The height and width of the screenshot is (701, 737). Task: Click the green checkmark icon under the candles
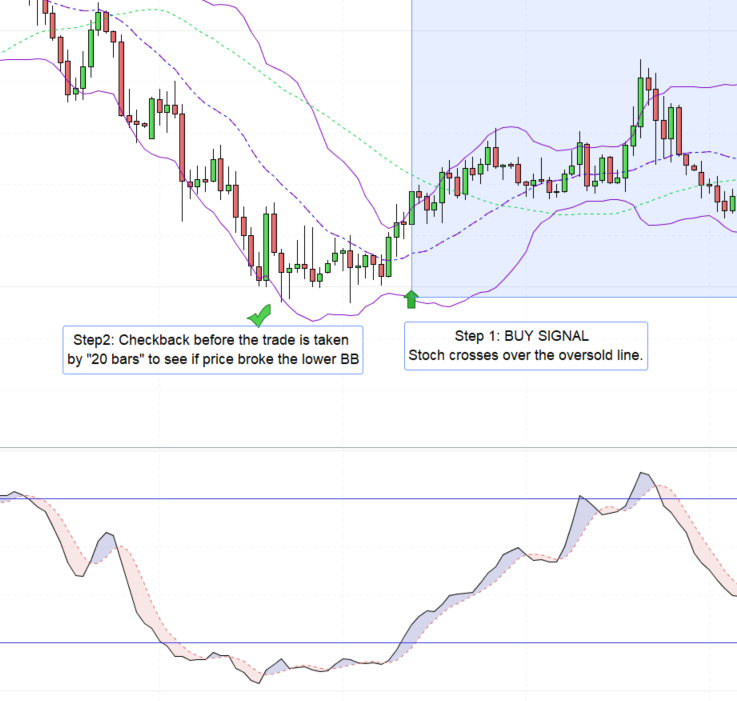[259, 315]
